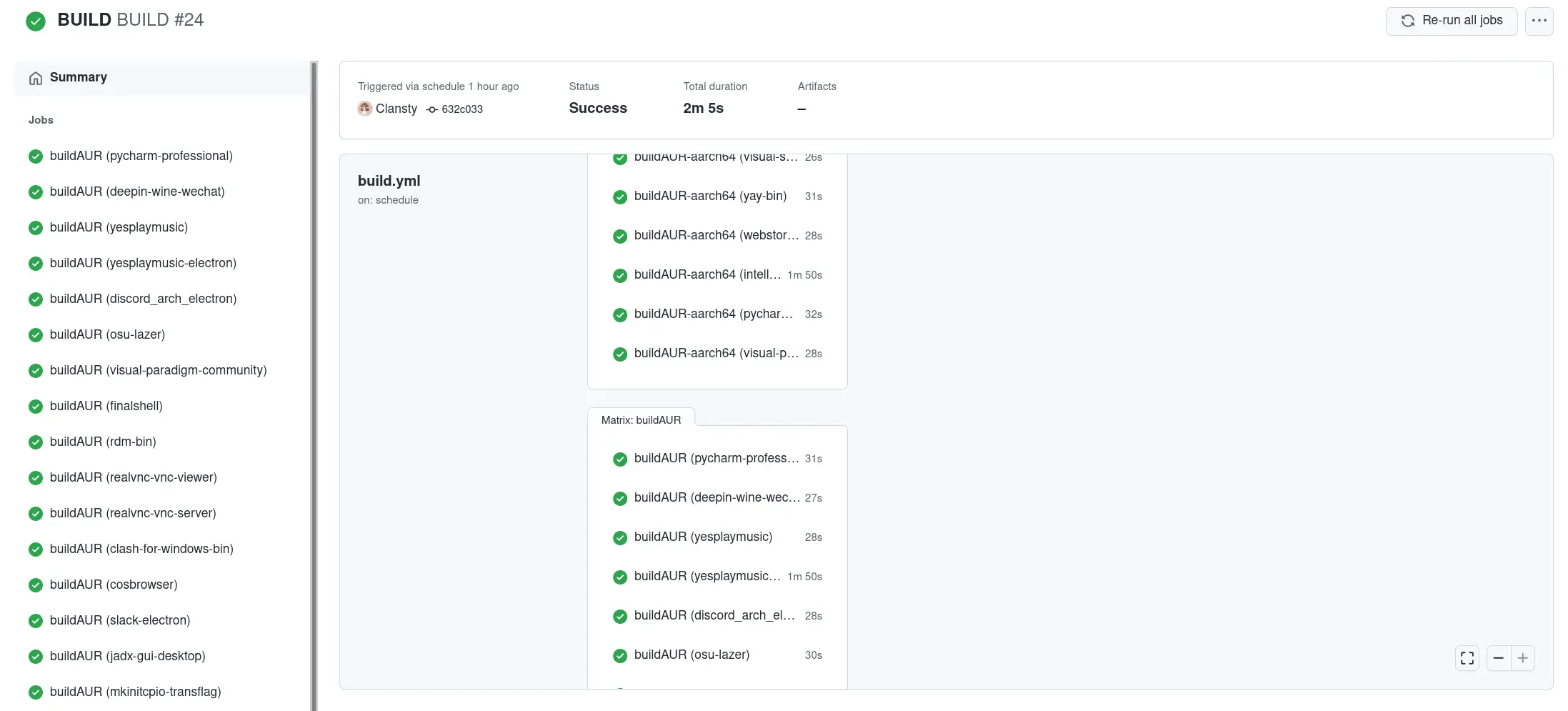This screenshot has height=711, width=1568.
Task: Open the kebab menu in the top right corner
Action: [x=1540, y=21]
